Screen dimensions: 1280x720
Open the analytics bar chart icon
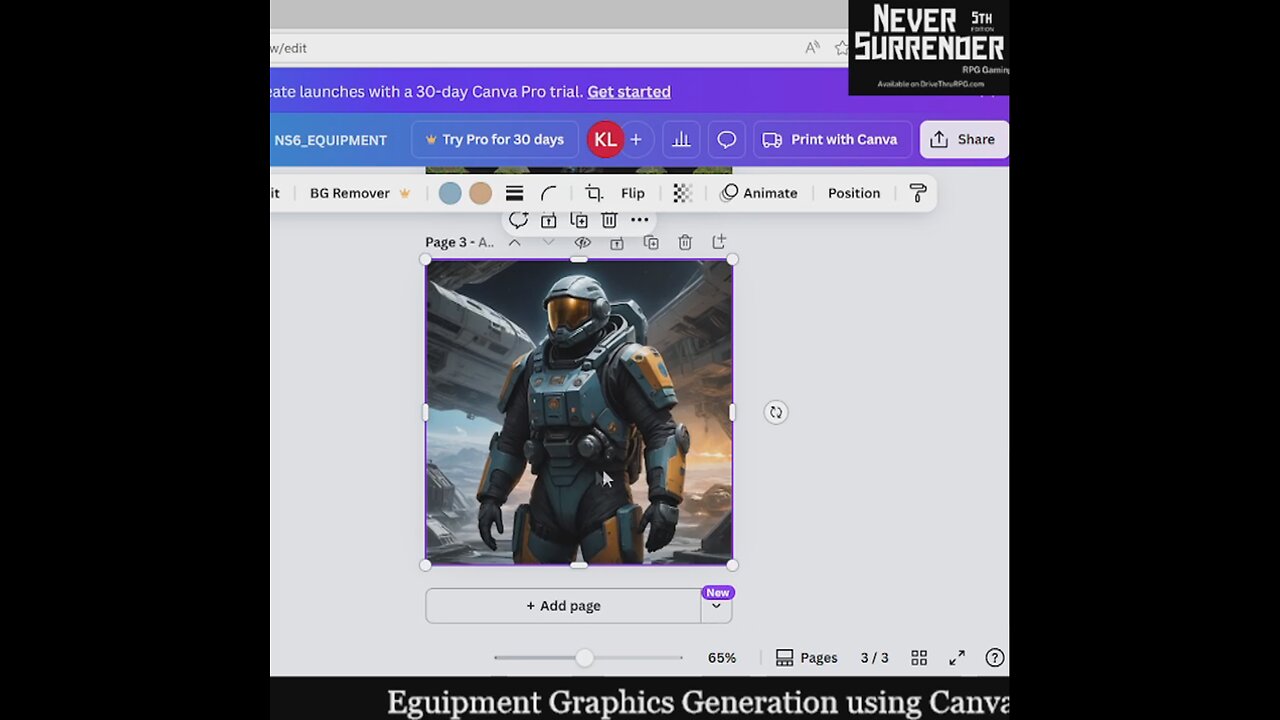point(682,140)
